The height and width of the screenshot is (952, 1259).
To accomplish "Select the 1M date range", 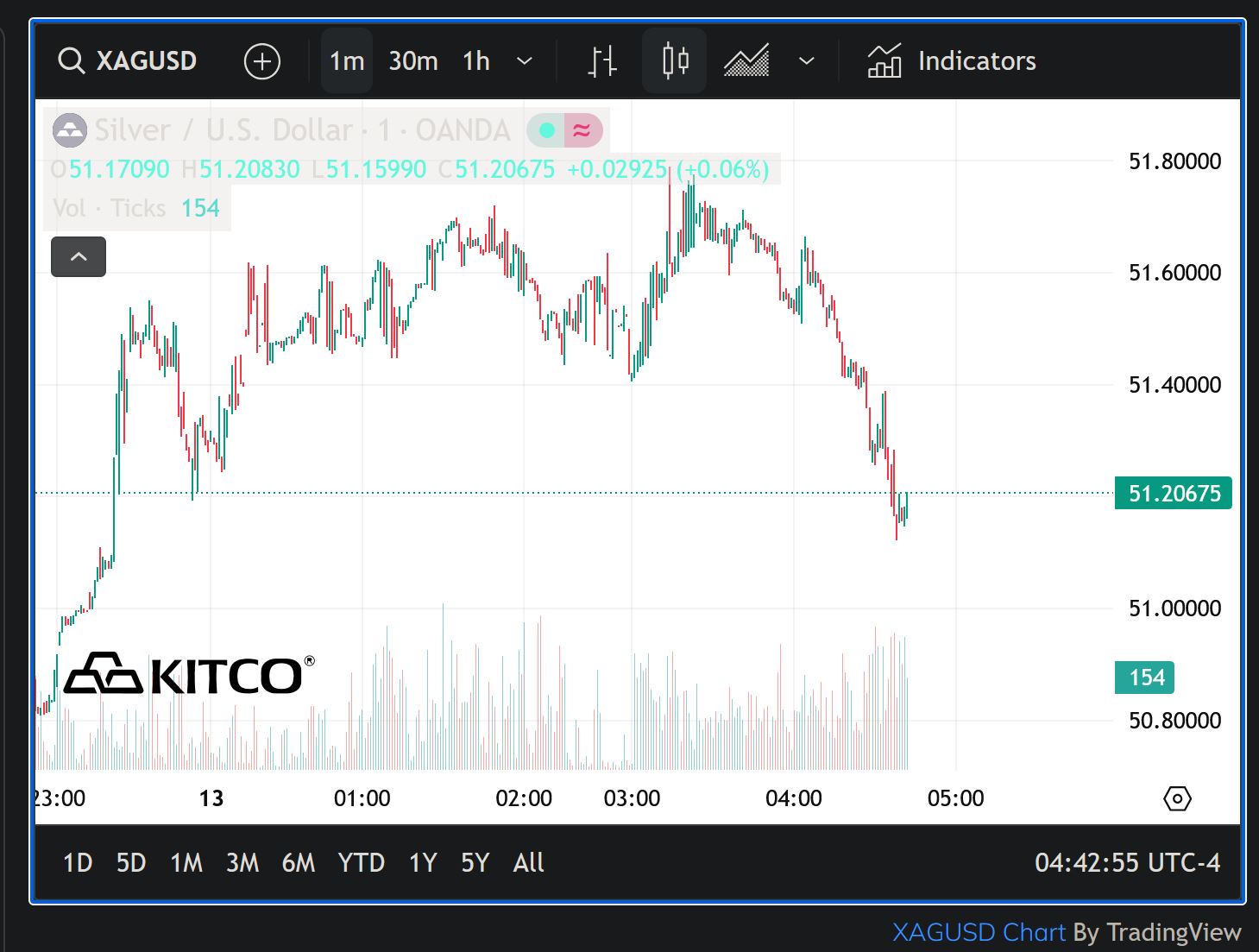I will click(x=186, y=862).
